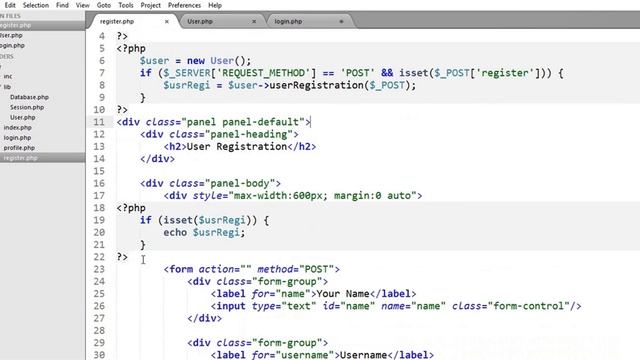Click 'if (isset($usrRegi)) {' on line 19
640x360 pixels.
[204, 220]
